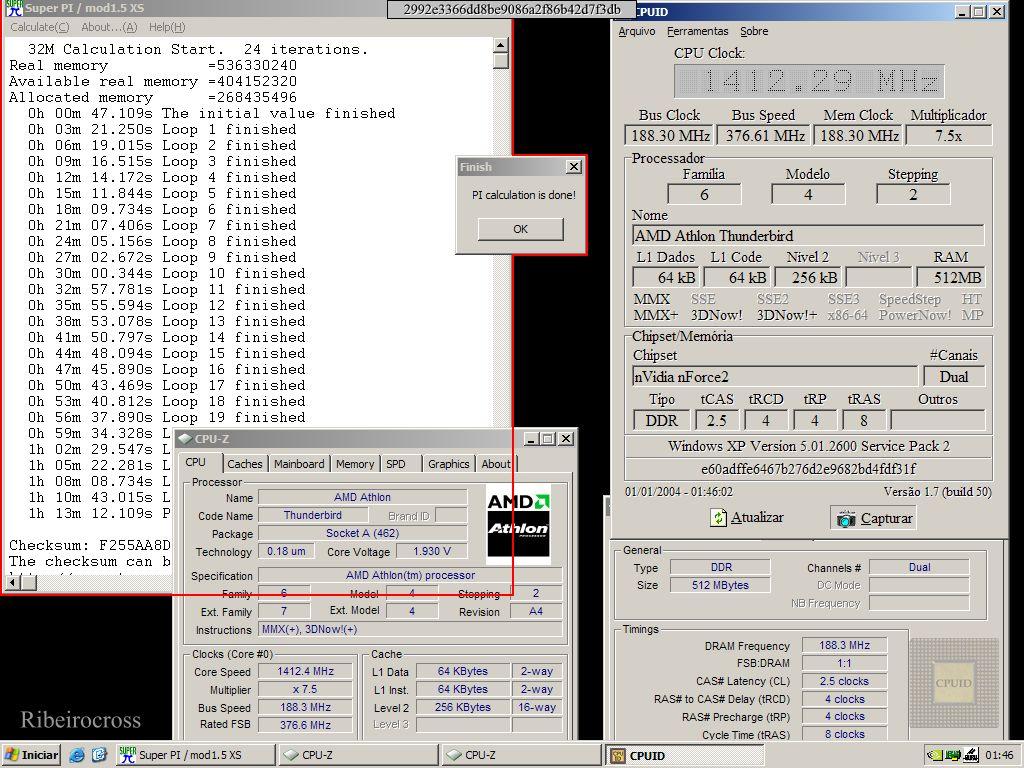Click the taskbar clock showing 01:46
The image size is (1024, 768).
(999, 756)
